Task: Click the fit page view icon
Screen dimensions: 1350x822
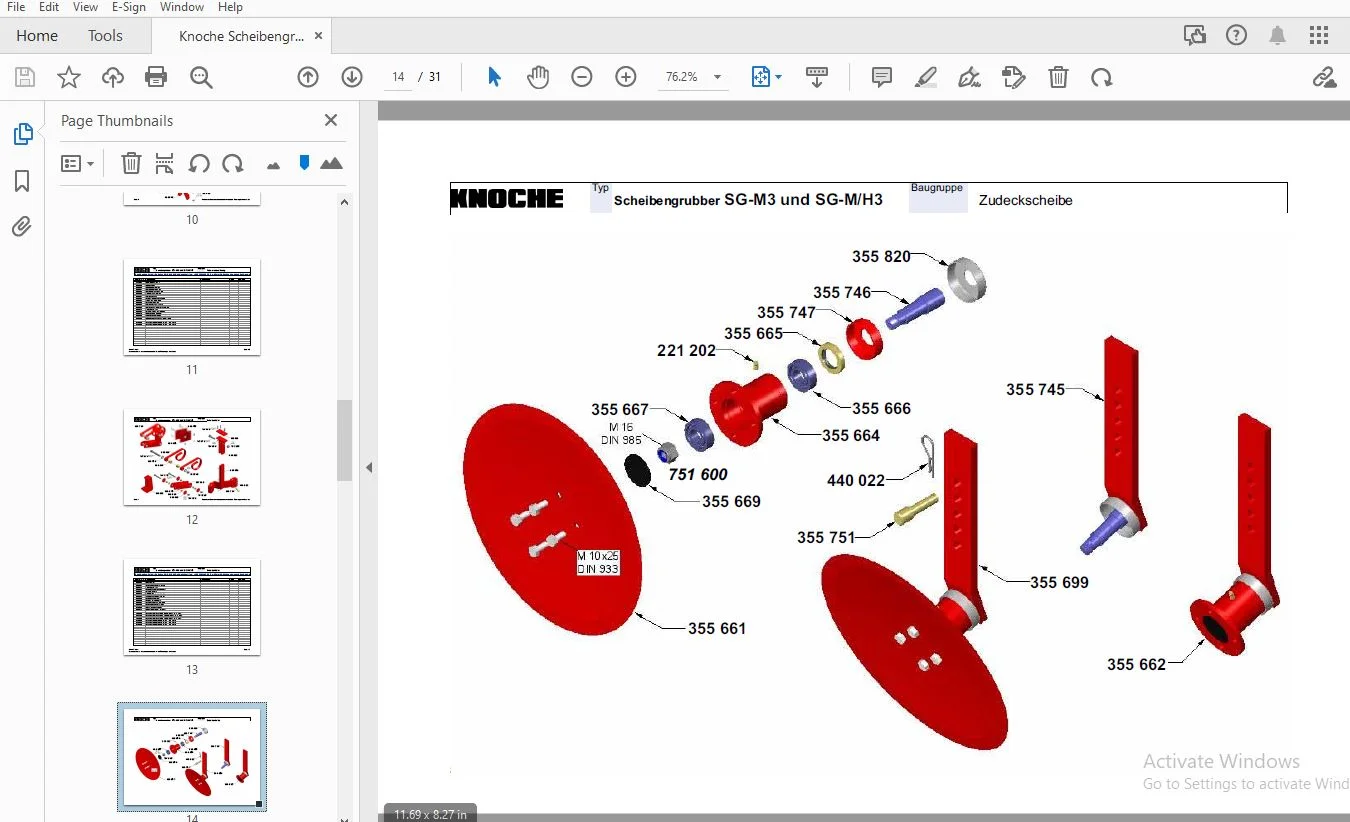Action: pyautogui.click(x=761, y=77)
